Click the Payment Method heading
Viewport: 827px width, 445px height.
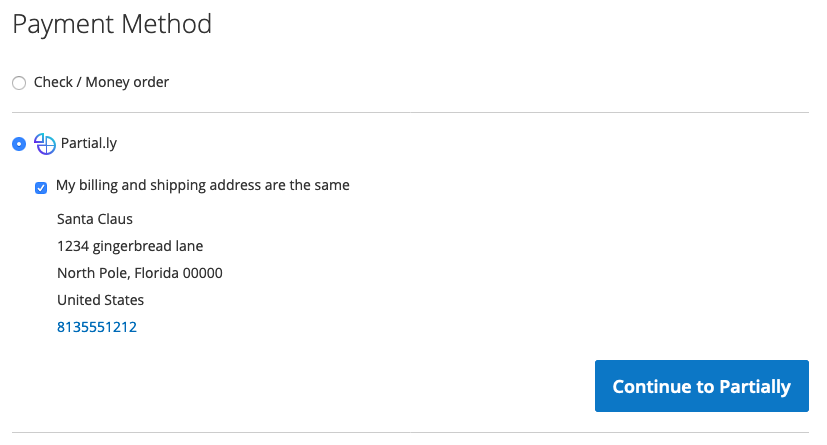112,24
